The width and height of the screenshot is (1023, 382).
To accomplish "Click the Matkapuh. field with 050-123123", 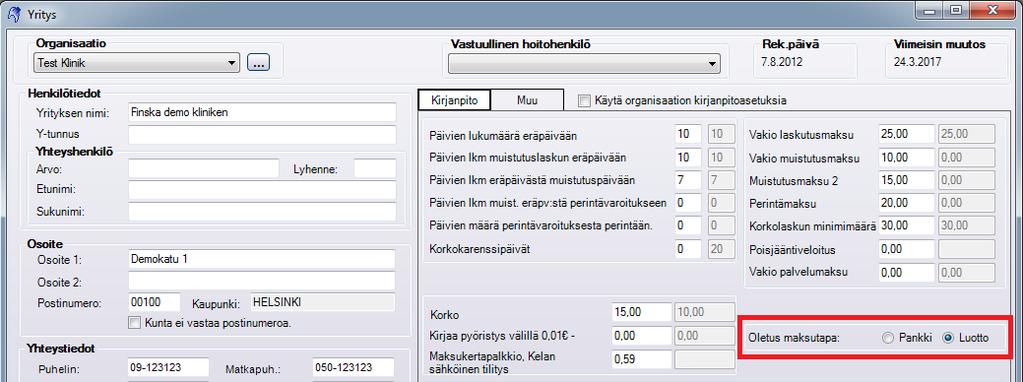I will [353, 368].
